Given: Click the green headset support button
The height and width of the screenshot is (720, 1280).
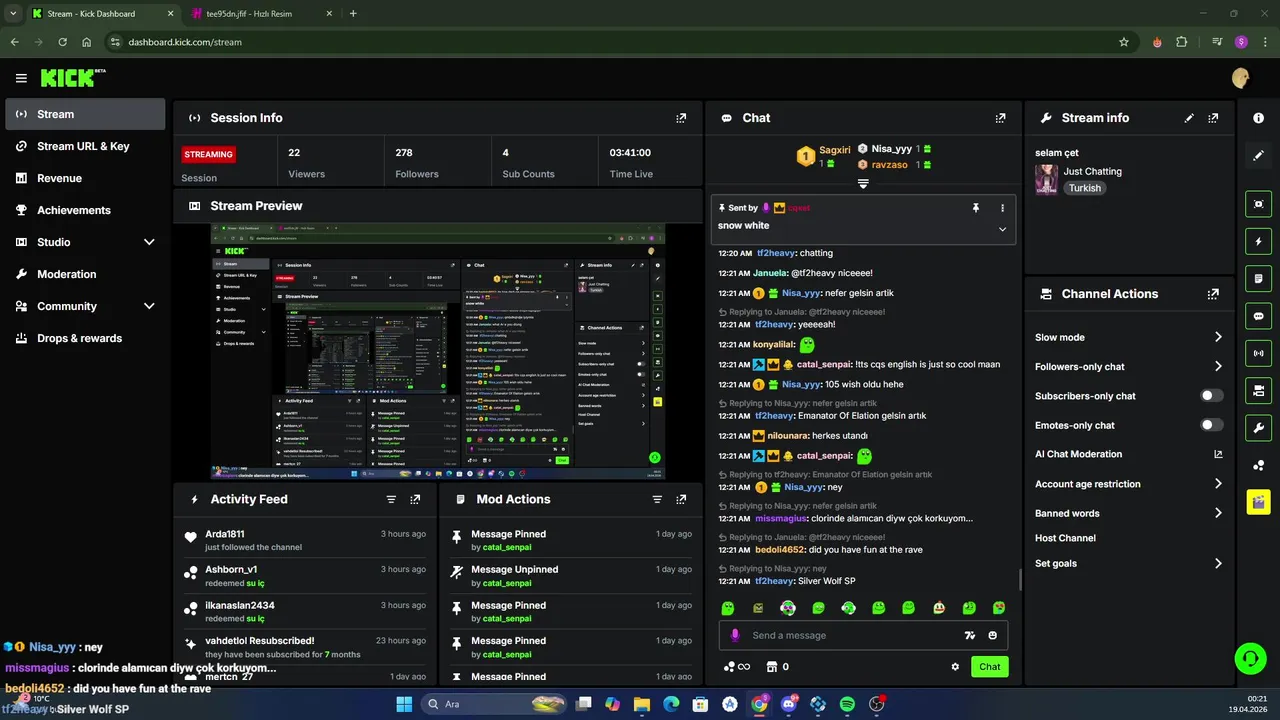Looking at the screenshot, I should point(1250,658).
